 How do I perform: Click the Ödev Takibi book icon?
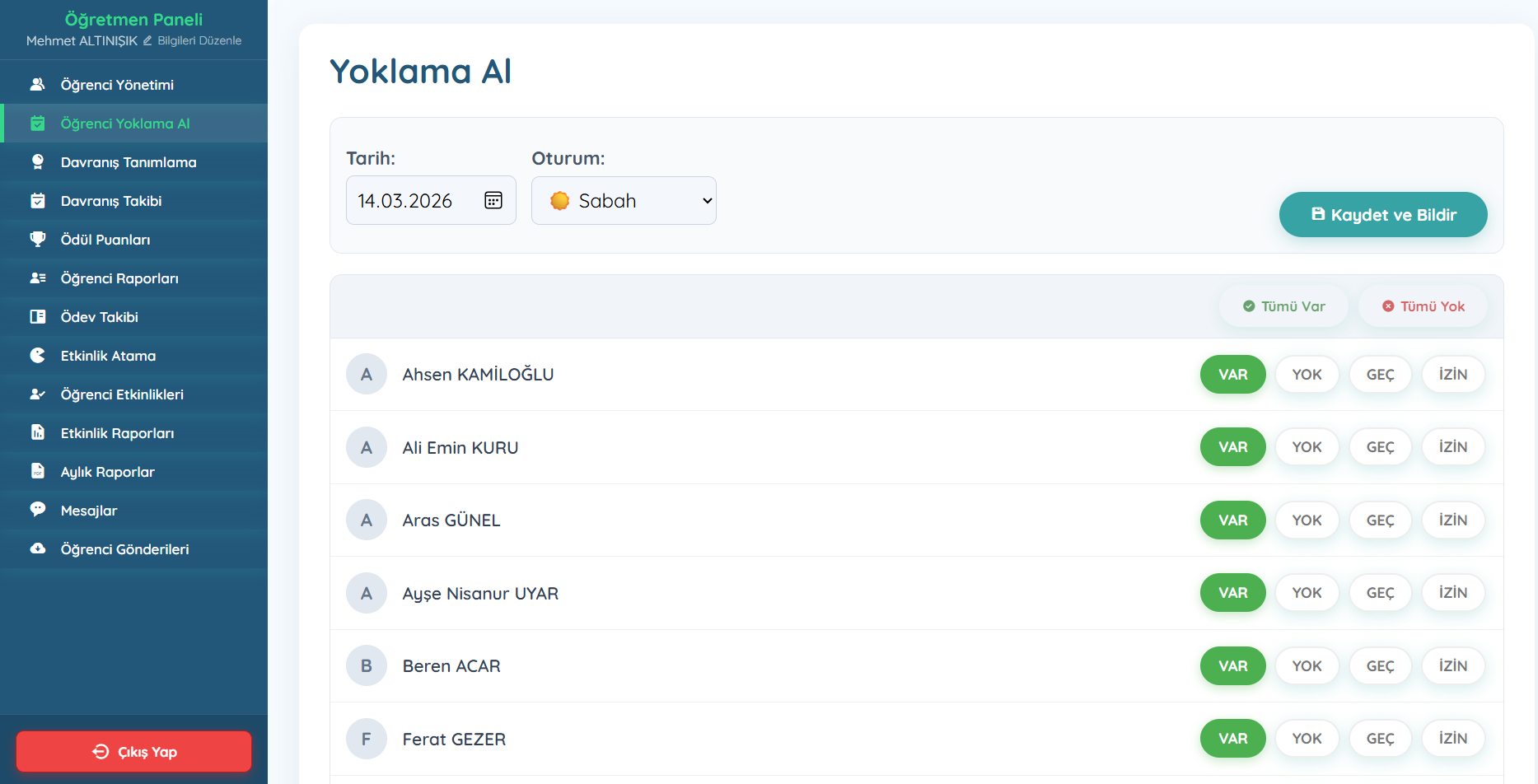pyautogui.click(x=38, y=317)
